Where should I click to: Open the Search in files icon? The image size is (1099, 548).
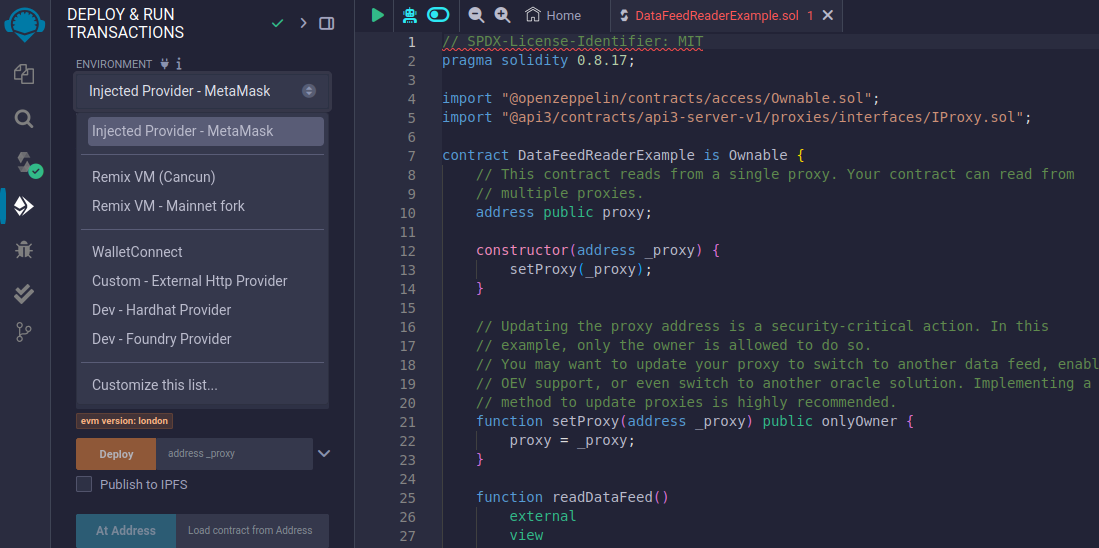coord(24,119)
